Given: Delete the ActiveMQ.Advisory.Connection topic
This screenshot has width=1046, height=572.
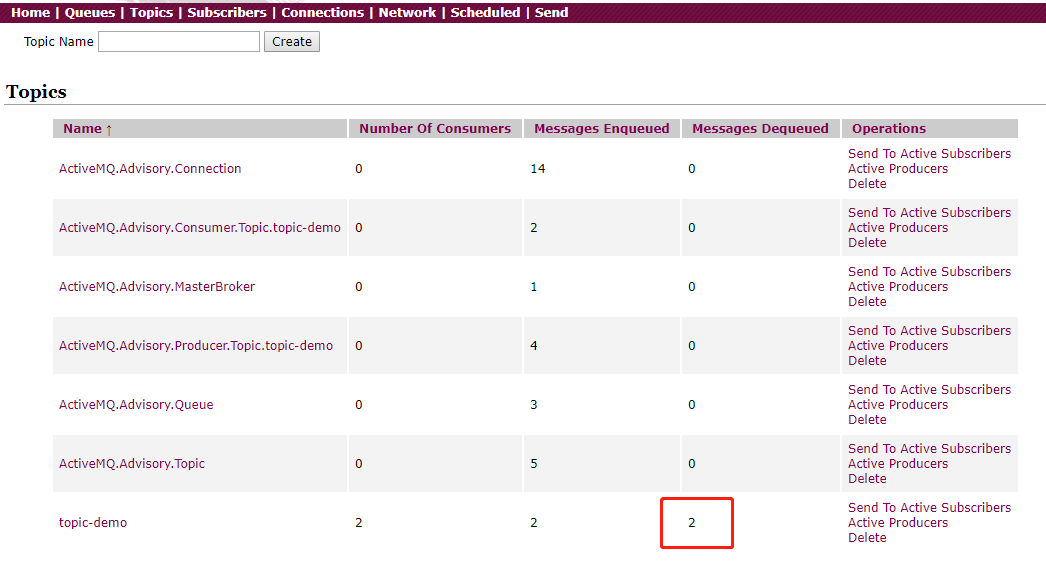Looking at the screenshot, I should pyautogui.click(x=867, y=184).
